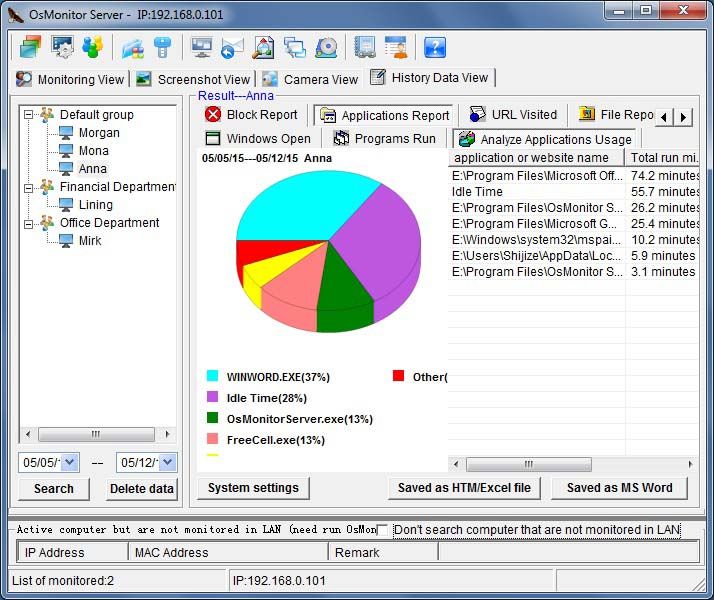
Task: Click purple Idle Time legend swatch
Action: 212,397
